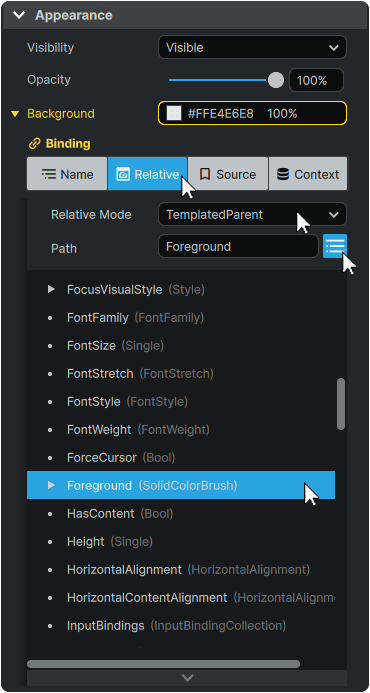Edit the Path Foreground input field
This screenshot has width=370, height=693.
pos(238,246)
